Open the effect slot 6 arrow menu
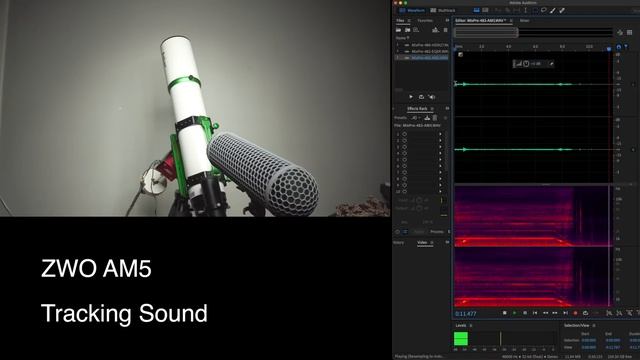The width and height of the screenshot is (640, 360). pyautogui.click(x=440, y=166)
